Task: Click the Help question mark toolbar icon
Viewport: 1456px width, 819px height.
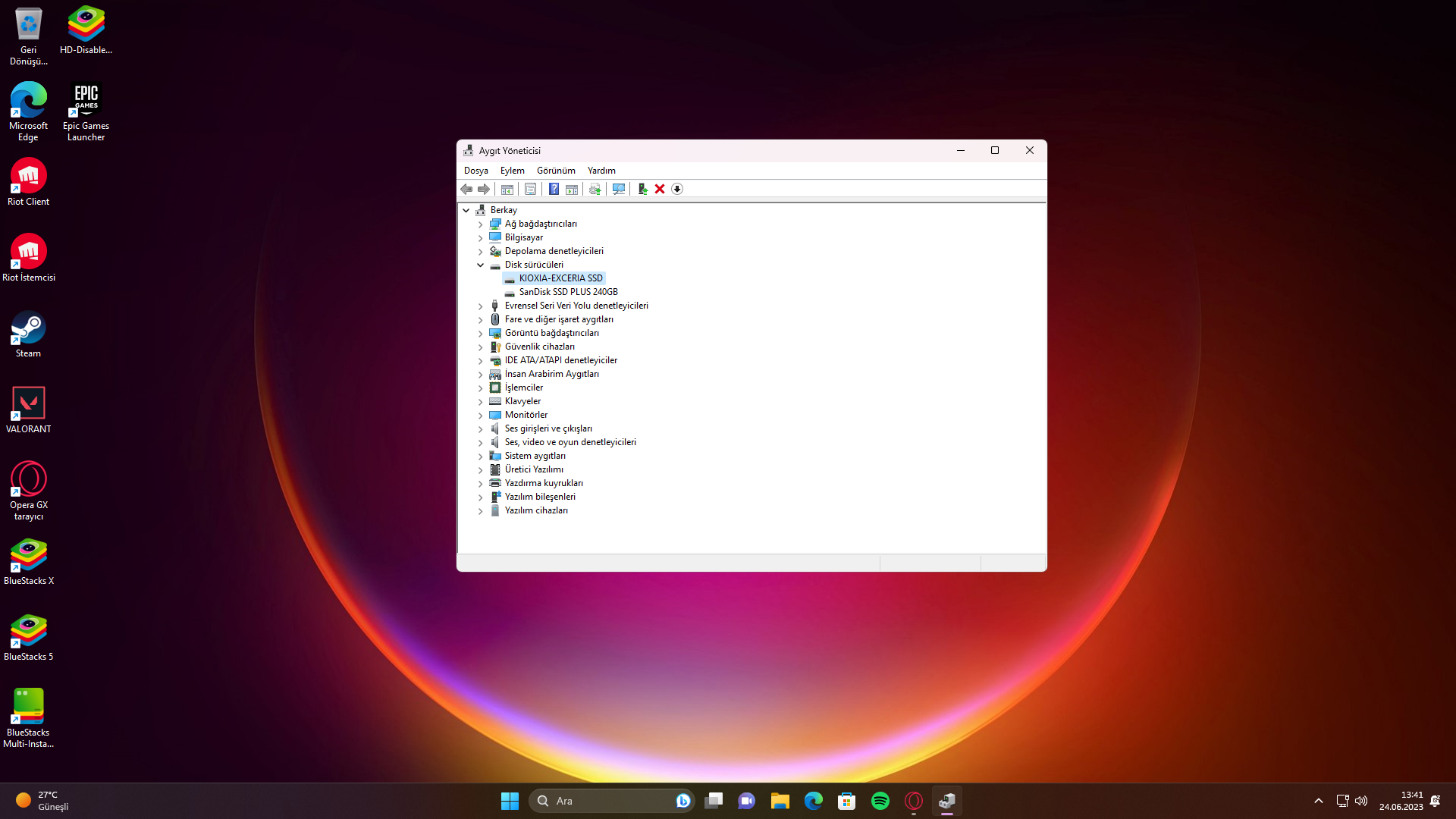Action: (554, 189)
